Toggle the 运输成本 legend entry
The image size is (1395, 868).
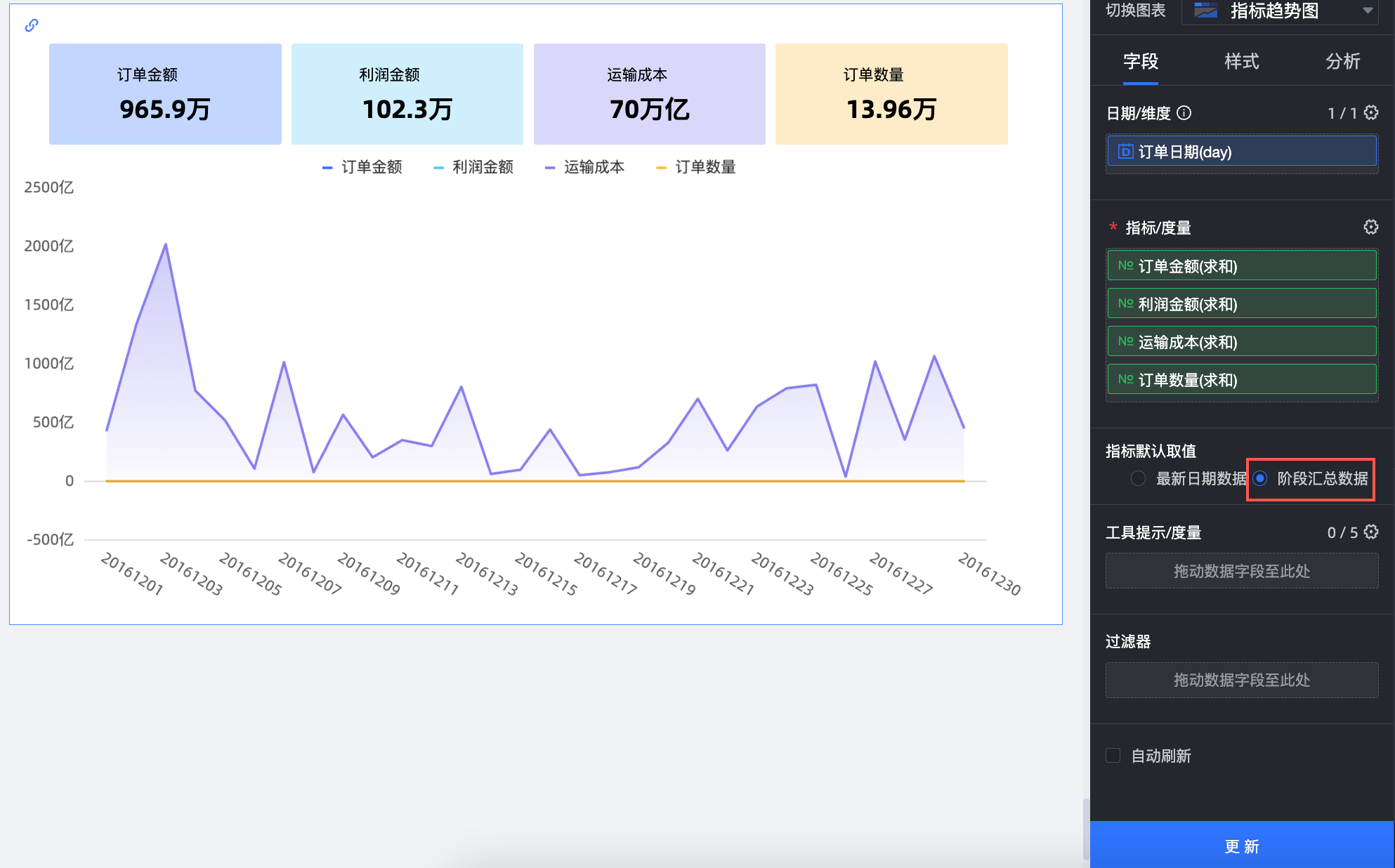click(584, 167)
